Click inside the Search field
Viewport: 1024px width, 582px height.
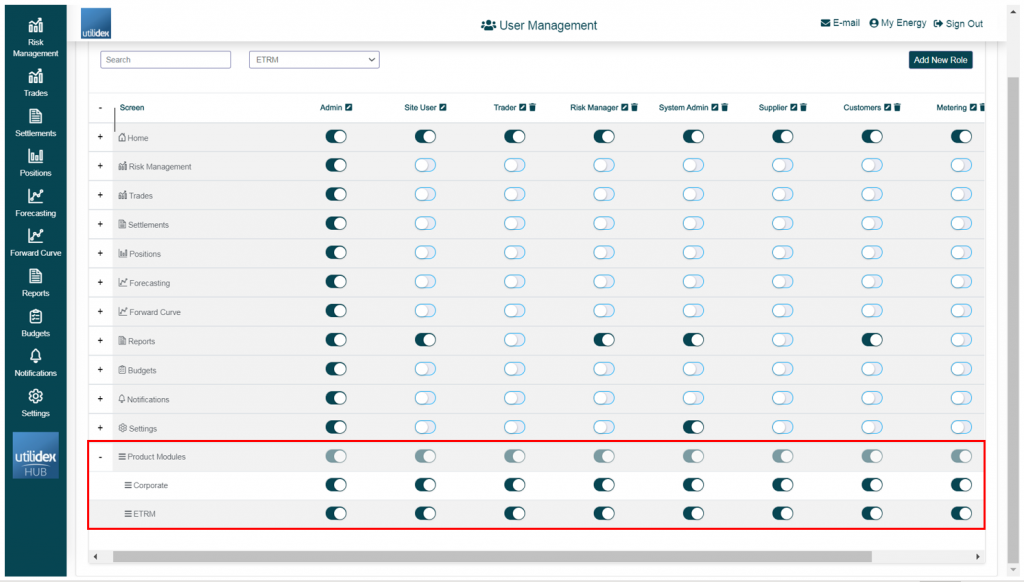tap(165, 59)
